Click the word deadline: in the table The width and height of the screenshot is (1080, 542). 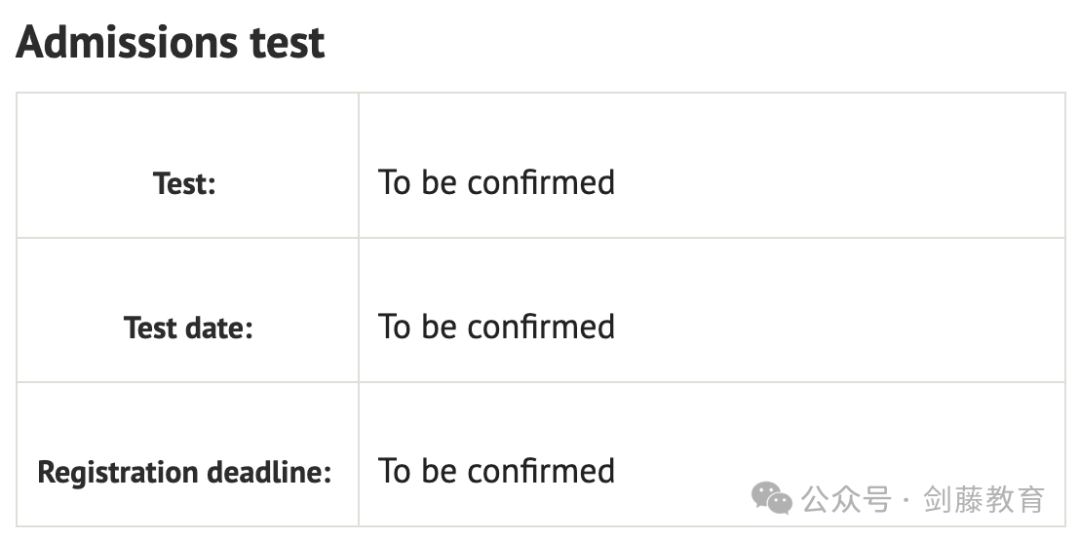tap(269, 472)
